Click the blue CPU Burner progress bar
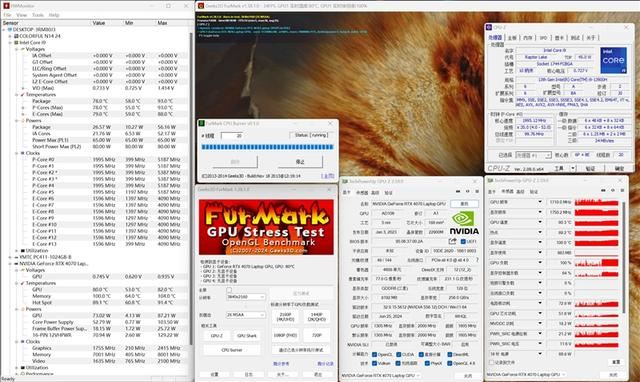This screenshot has width=640, height=382. [x=267, y=147]
